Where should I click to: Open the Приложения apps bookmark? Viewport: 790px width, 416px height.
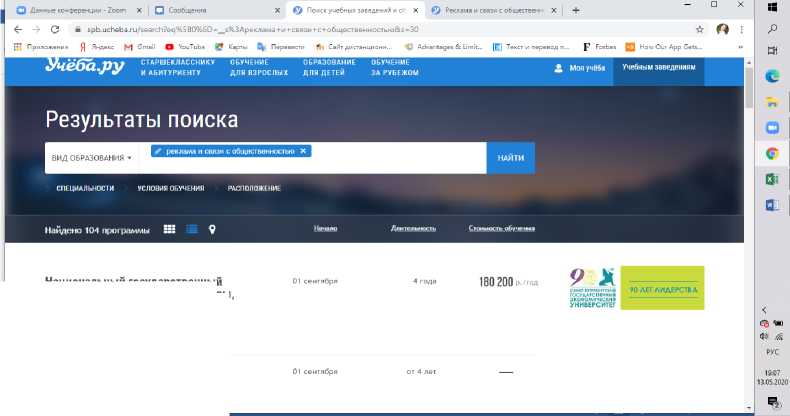pos(41,47)
